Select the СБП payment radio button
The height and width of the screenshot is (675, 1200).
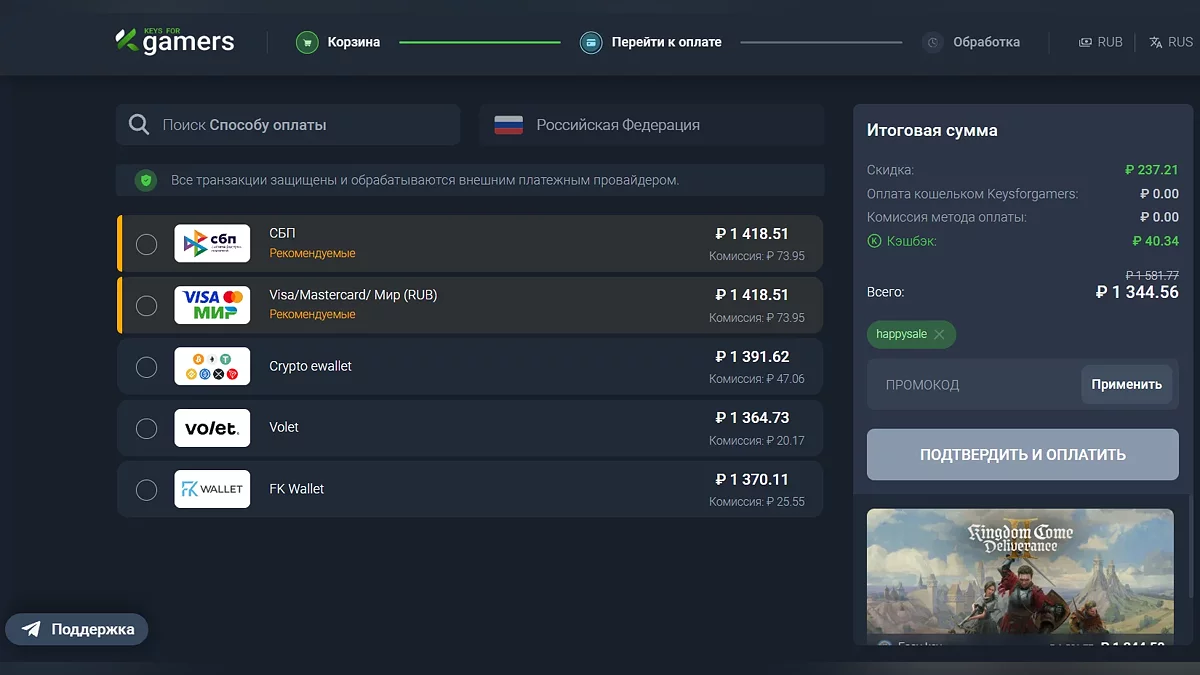pos(146,244)
